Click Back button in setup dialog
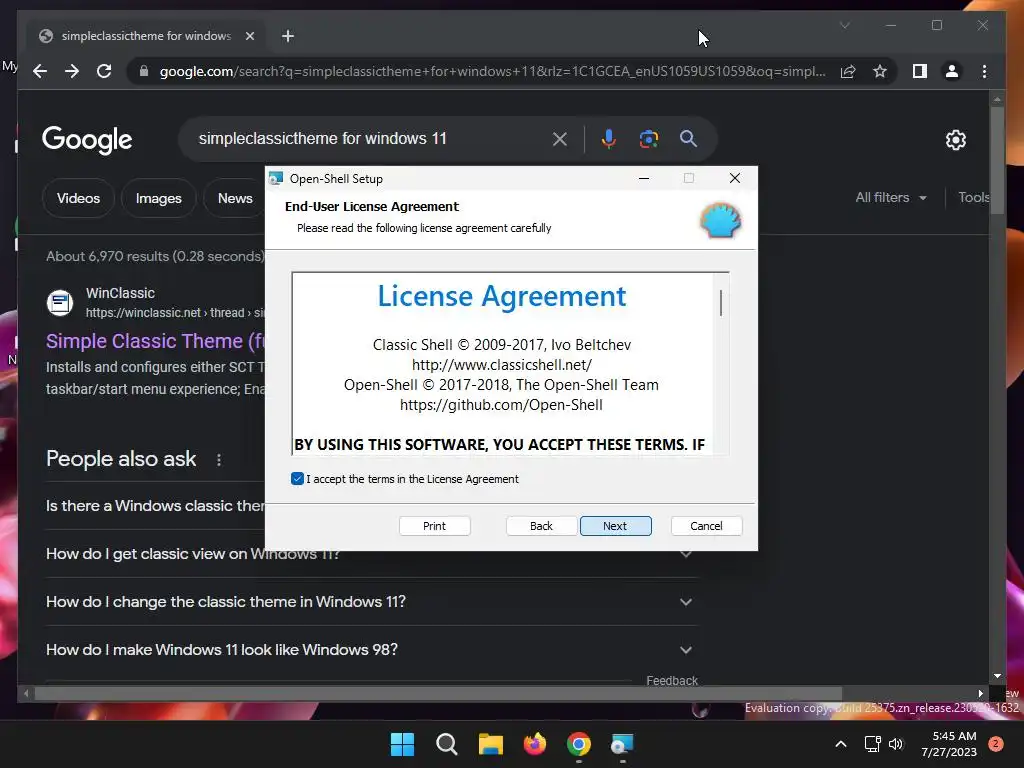Image resolution: width=1024 pixels, height=768 pixels. pos(541,526)
